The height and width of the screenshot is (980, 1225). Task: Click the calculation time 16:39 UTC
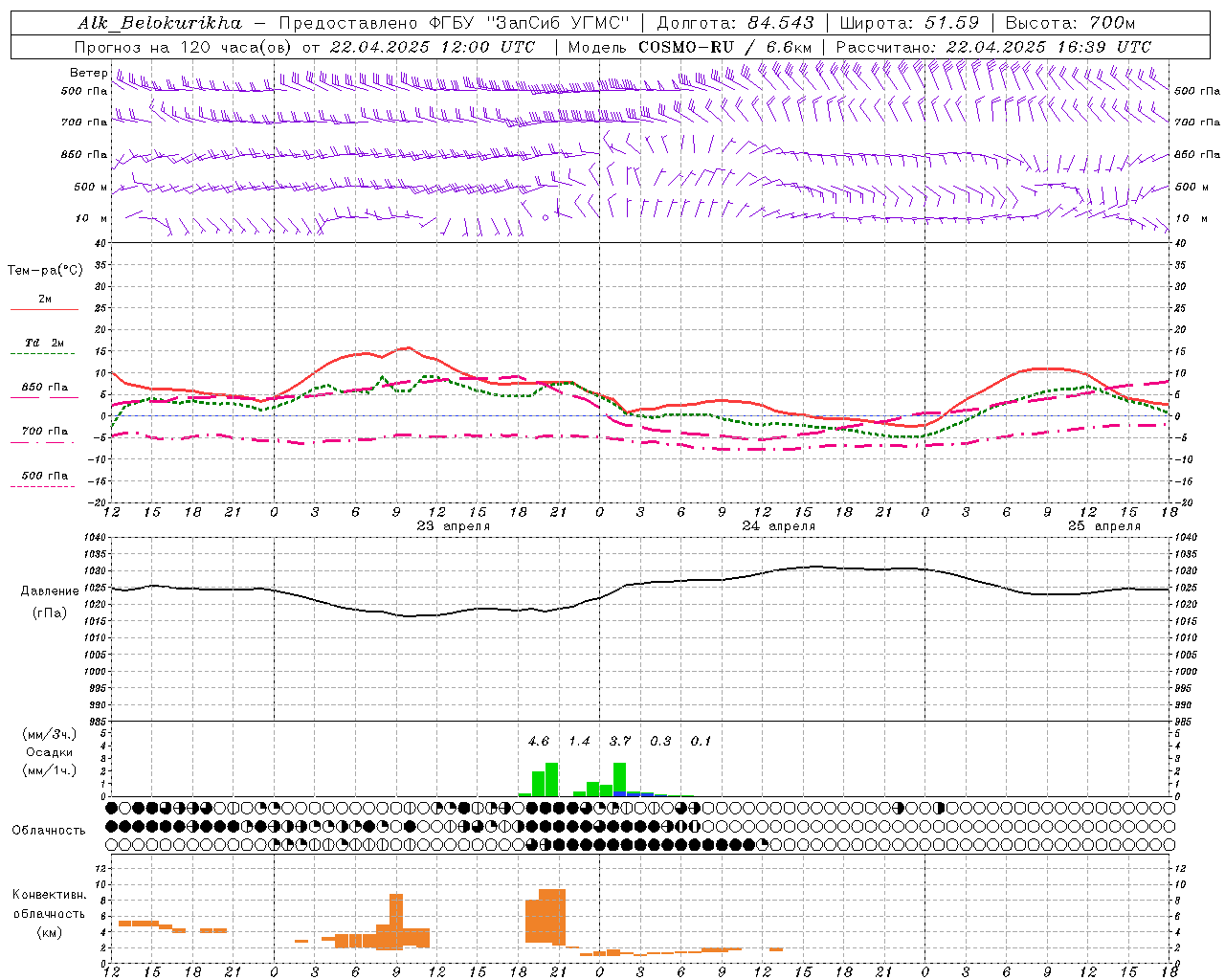tap(1104, 47)
